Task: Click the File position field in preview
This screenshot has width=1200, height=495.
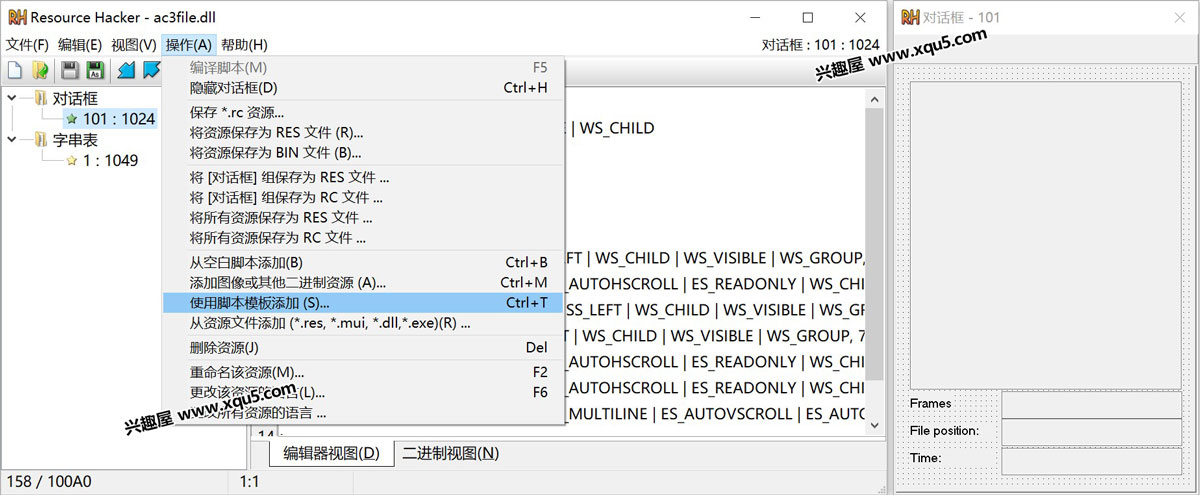Action: (x=1092, y=431)
